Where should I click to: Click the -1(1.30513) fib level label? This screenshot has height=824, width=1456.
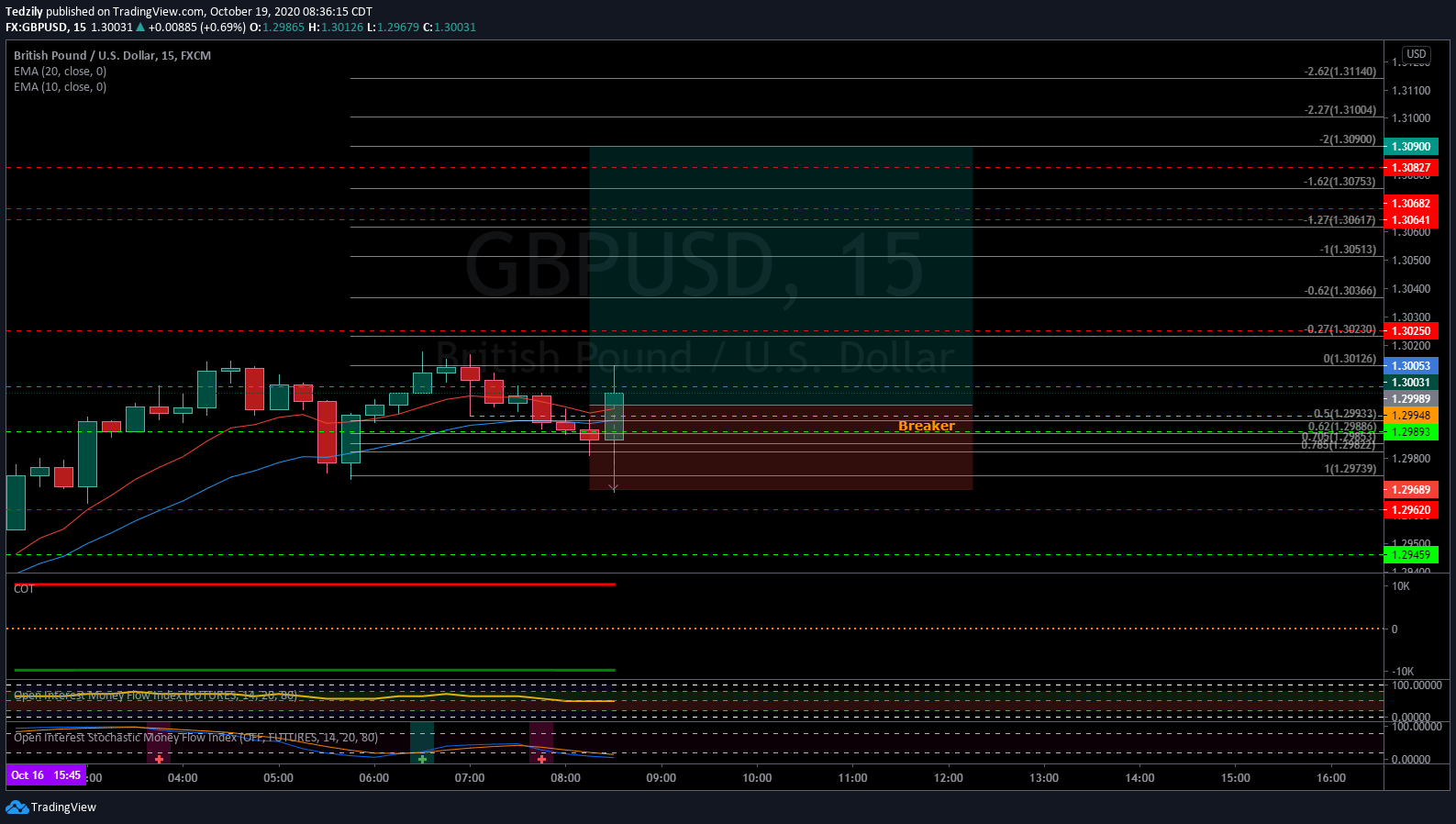(1348, 250)
